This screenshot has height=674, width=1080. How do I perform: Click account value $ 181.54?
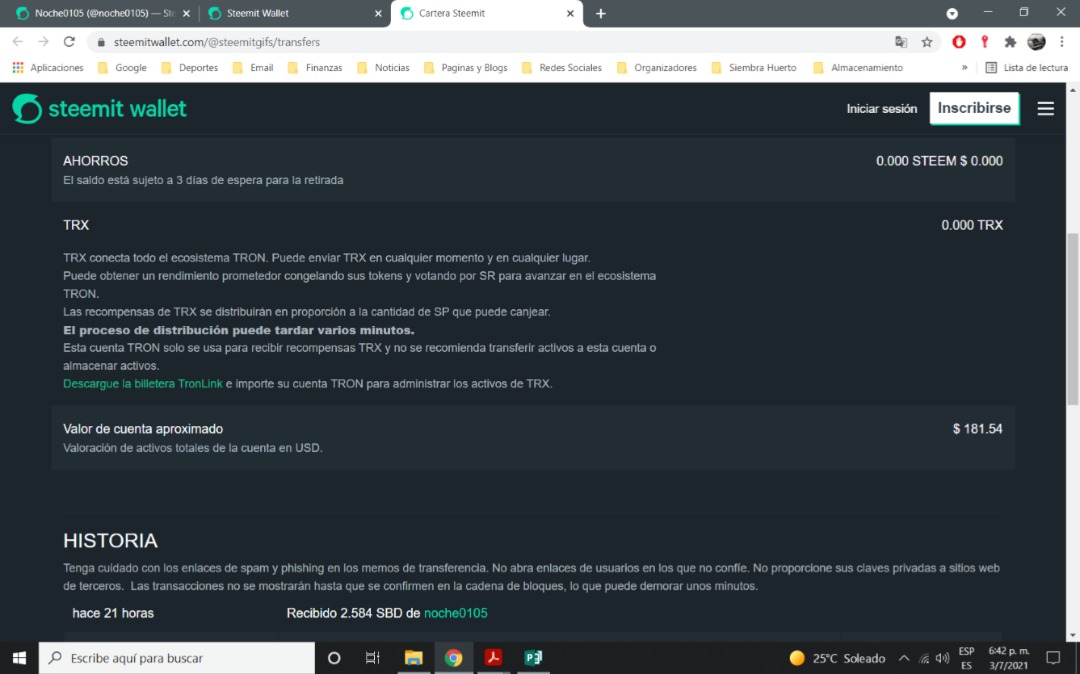pyautogui.click(x=977, y=429)
